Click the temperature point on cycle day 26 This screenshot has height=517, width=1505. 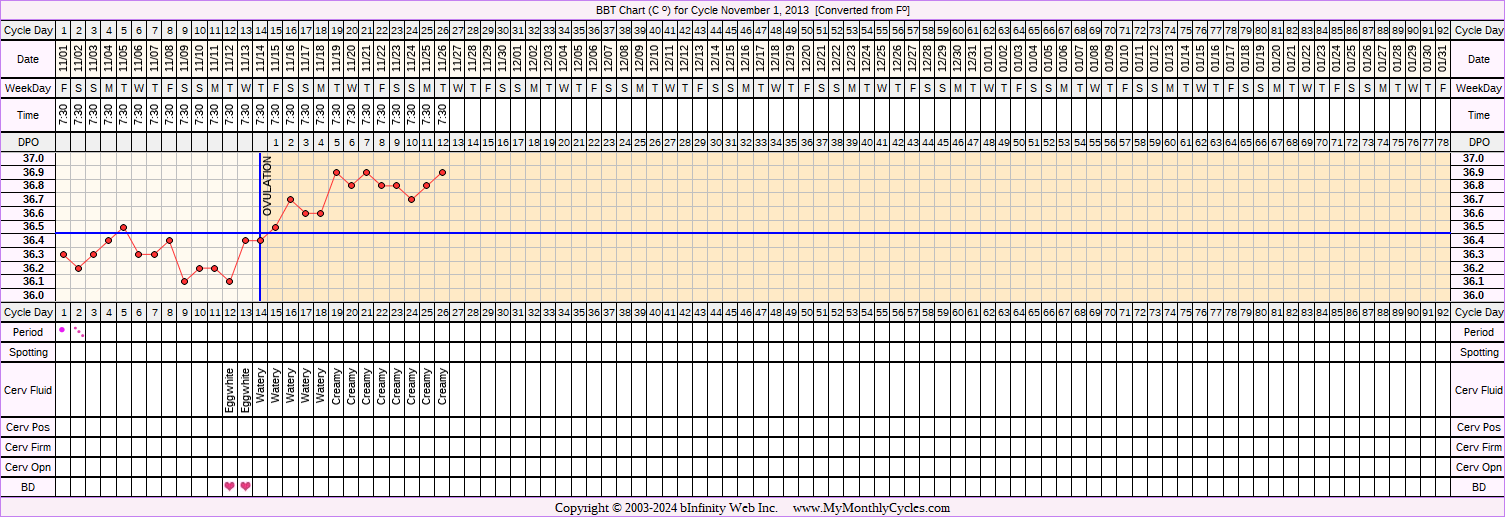click(x=442, y=172)
